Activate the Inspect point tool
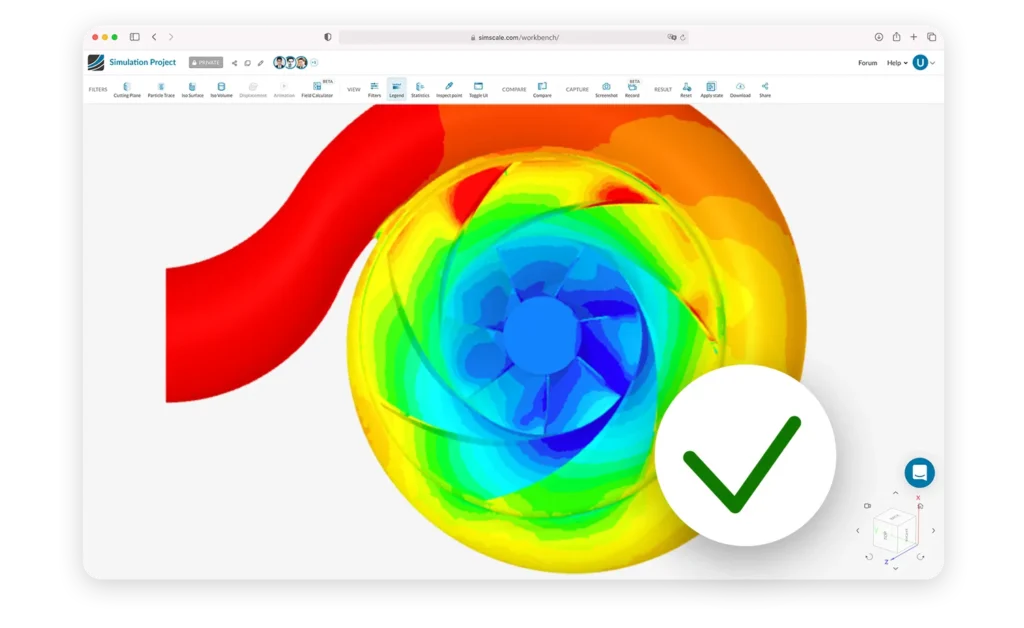This screenshot has height=628, width=1024. pyautogui.click(x=449, y=89)
